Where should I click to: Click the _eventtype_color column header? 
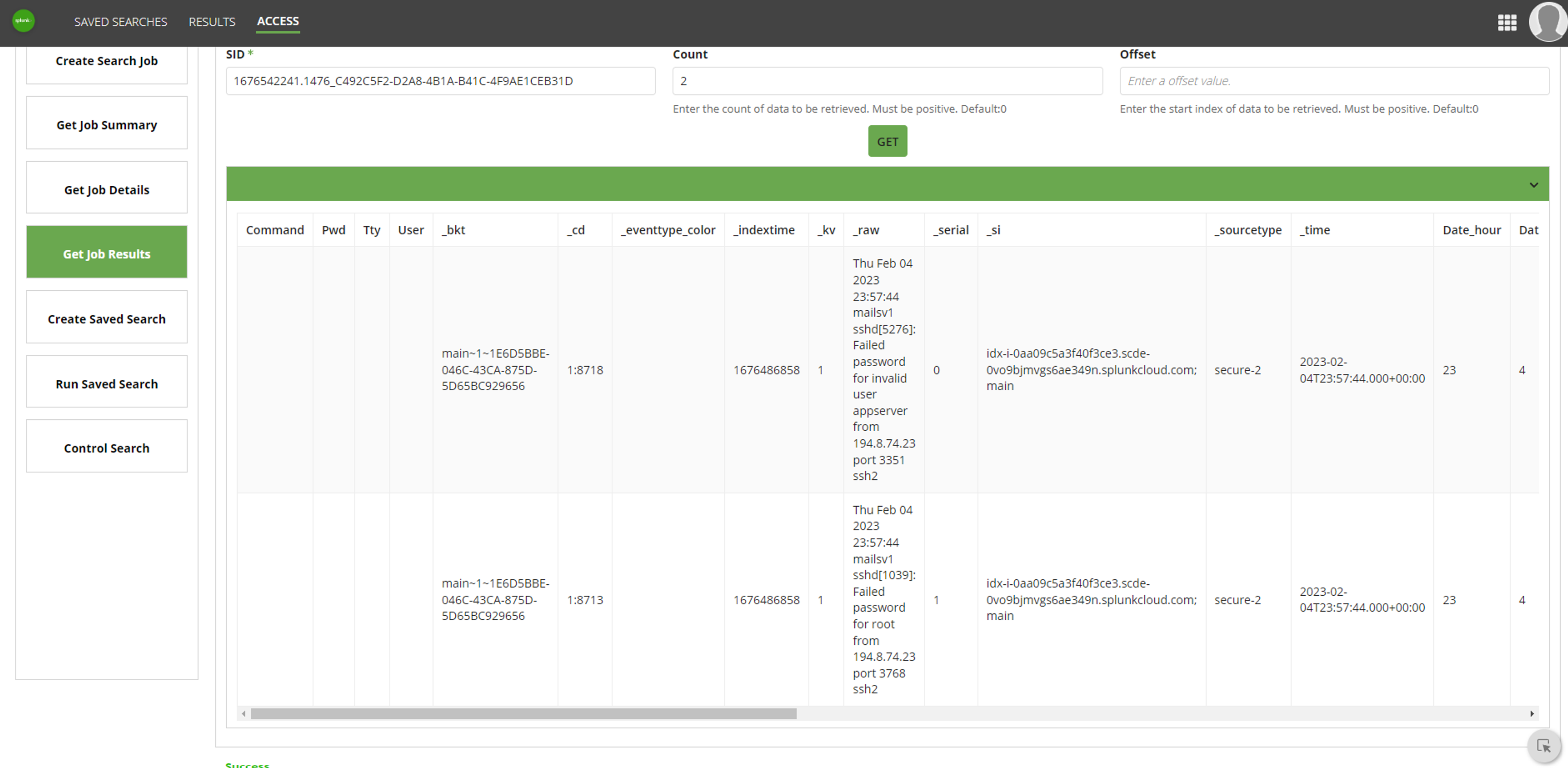coord(668,230)
